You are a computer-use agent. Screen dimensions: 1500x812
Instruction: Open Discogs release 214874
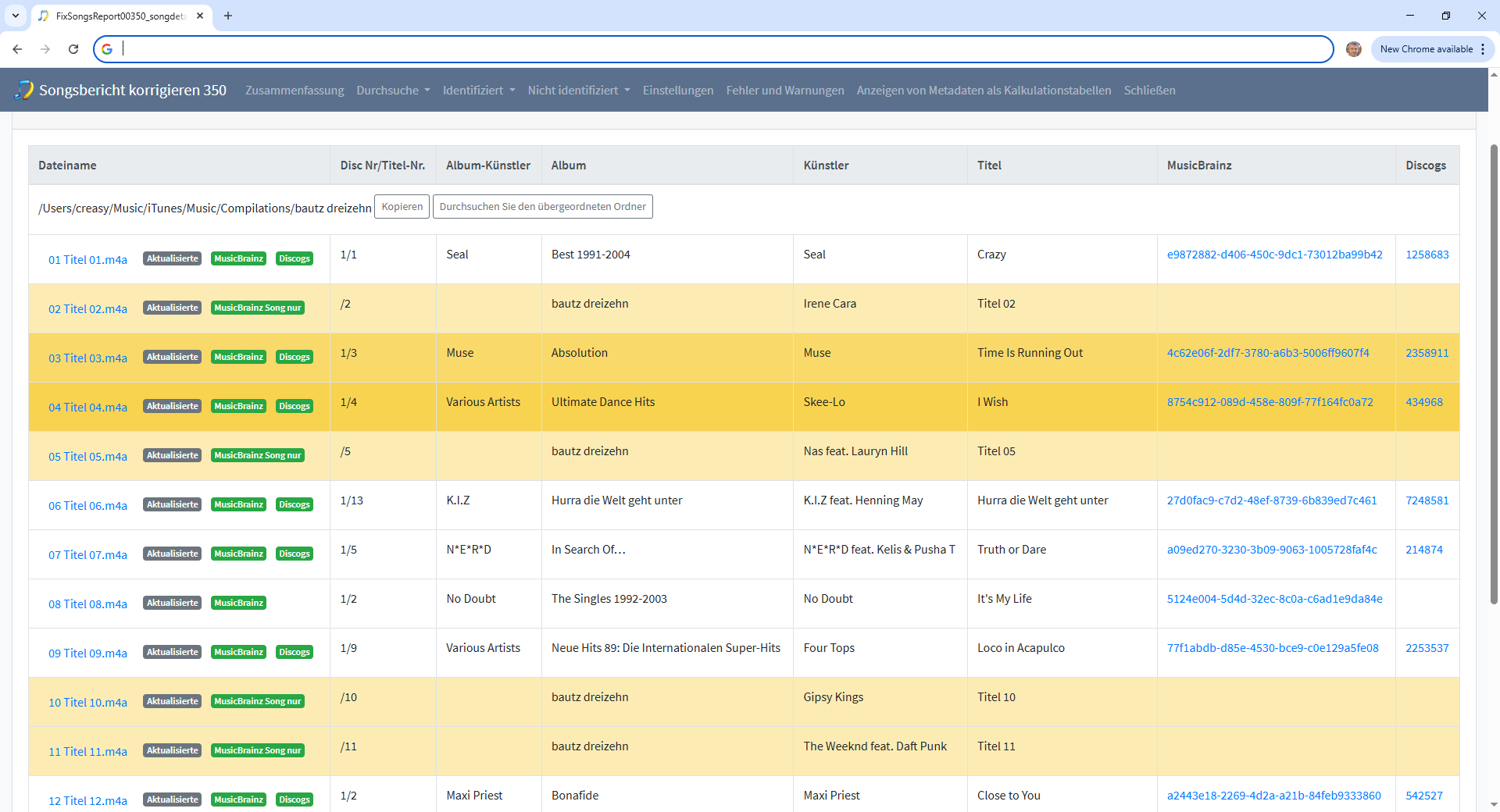point(1424,550)
